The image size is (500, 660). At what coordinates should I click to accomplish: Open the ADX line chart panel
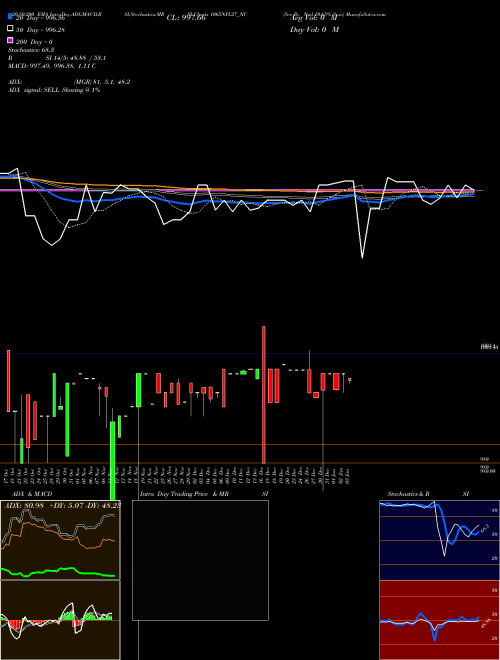tap(60, 540)
